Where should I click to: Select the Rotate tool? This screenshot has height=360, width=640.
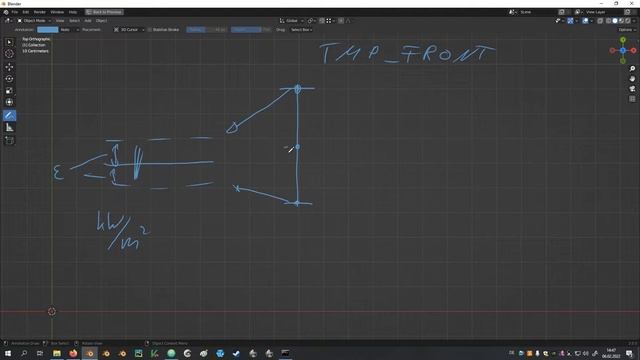tap(9, 78)
